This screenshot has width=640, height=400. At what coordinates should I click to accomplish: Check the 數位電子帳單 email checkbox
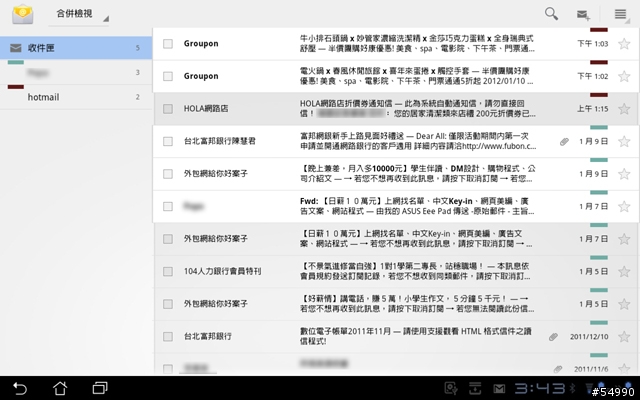(168, 337)
